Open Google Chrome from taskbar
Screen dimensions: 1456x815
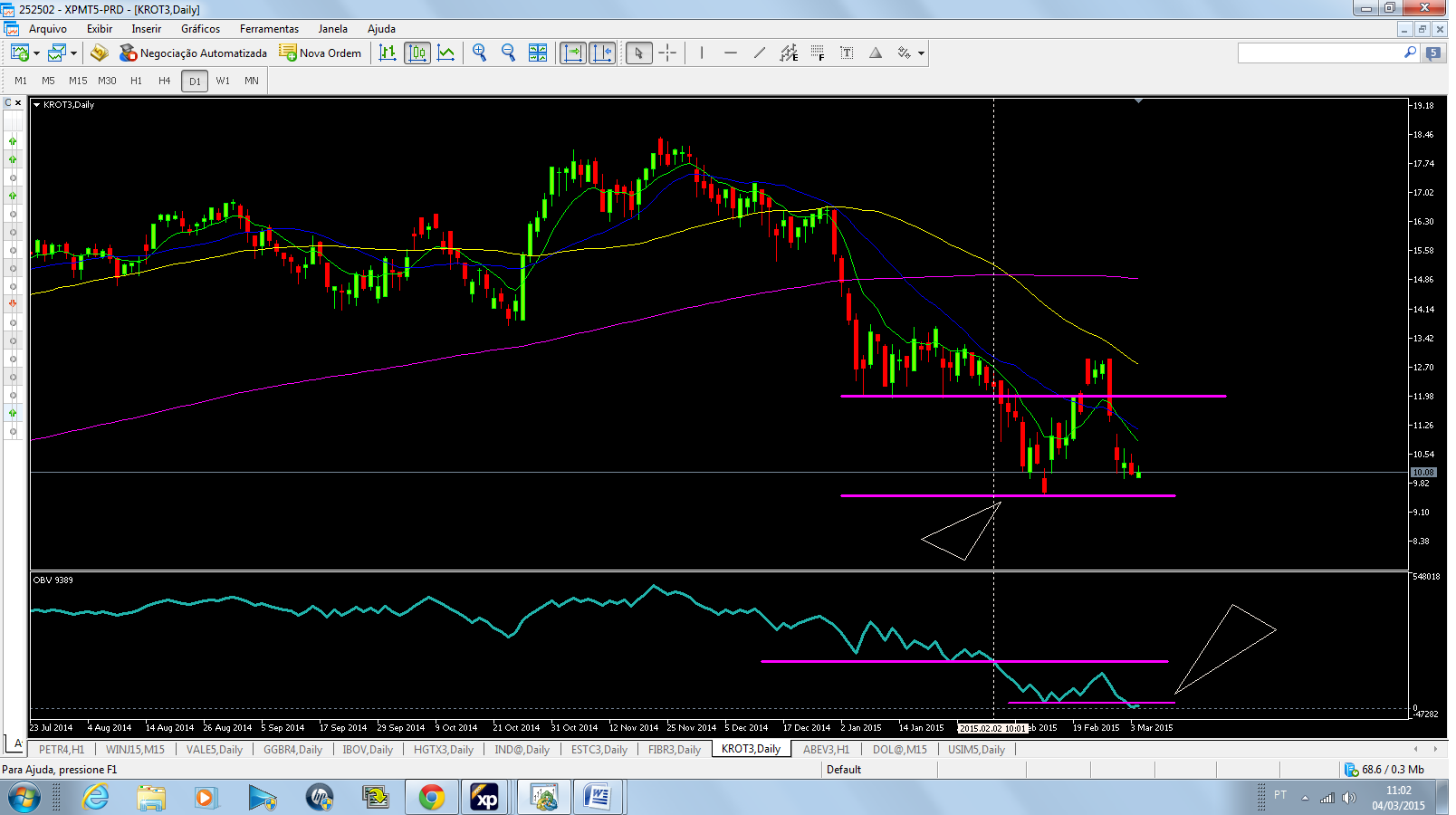click(x=432, y=798)
